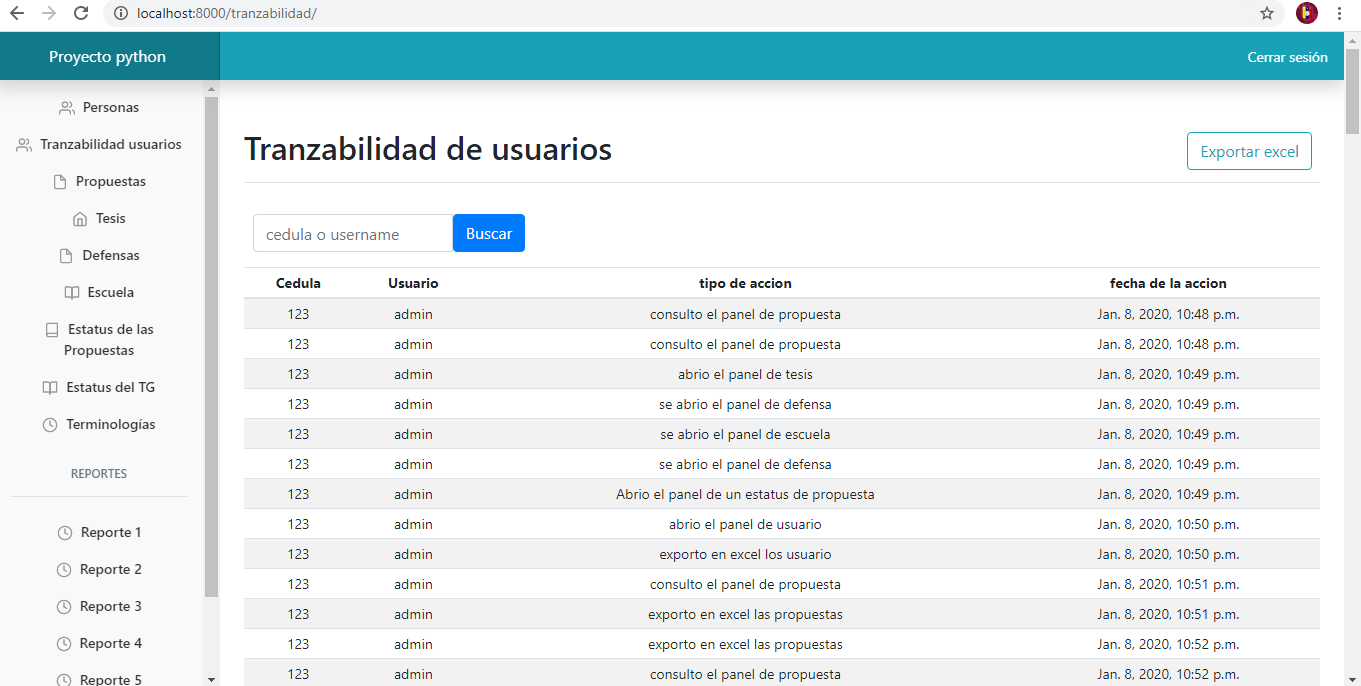Click the Terminologías clock icon
Image resolution: width=1361 pixels, height=686 pixels.
[x=50, y=425]
